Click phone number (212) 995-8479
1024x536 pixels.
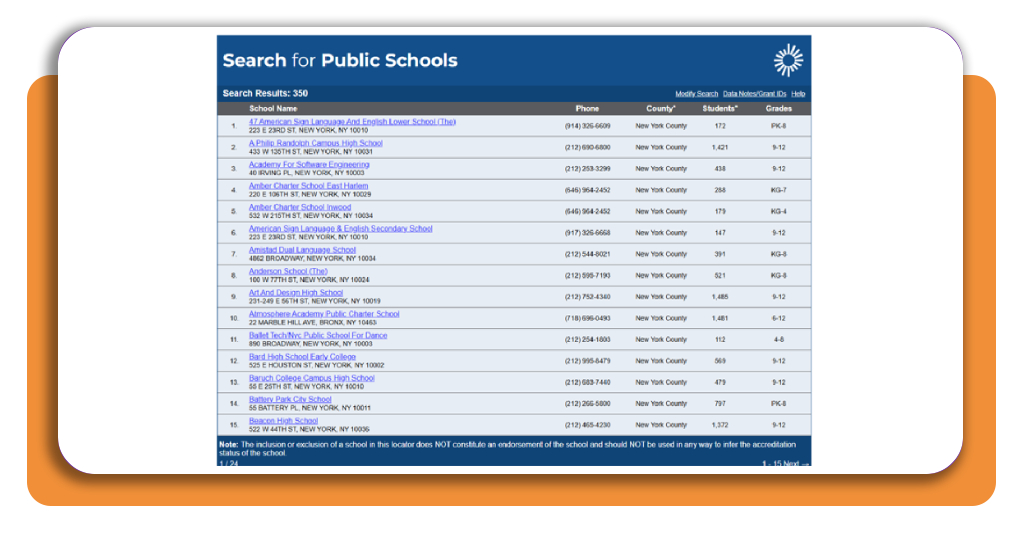(x=588, y=361)
